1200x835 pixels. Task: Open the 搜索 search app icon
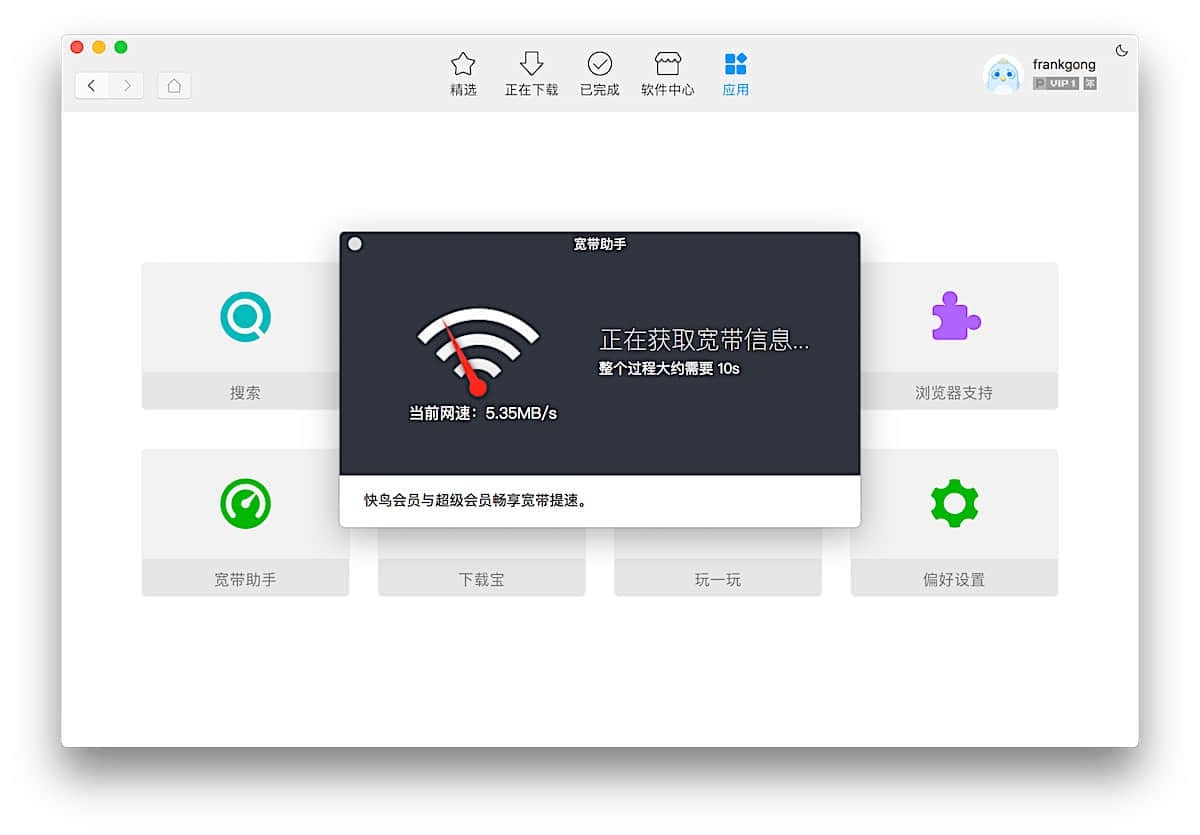click(245, 317)
